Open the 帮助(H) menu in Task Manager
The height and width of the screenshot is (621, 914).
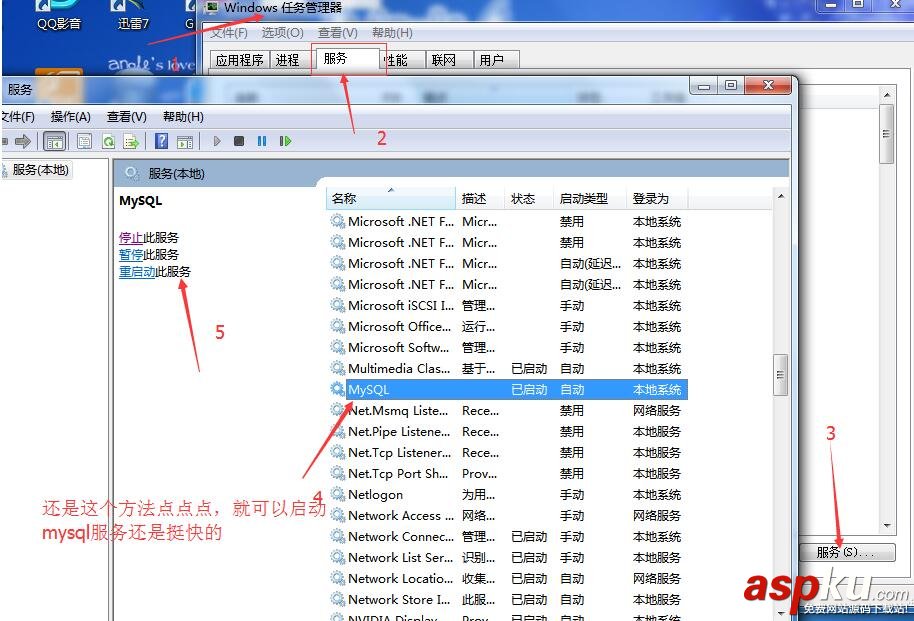tap(392, 33)
